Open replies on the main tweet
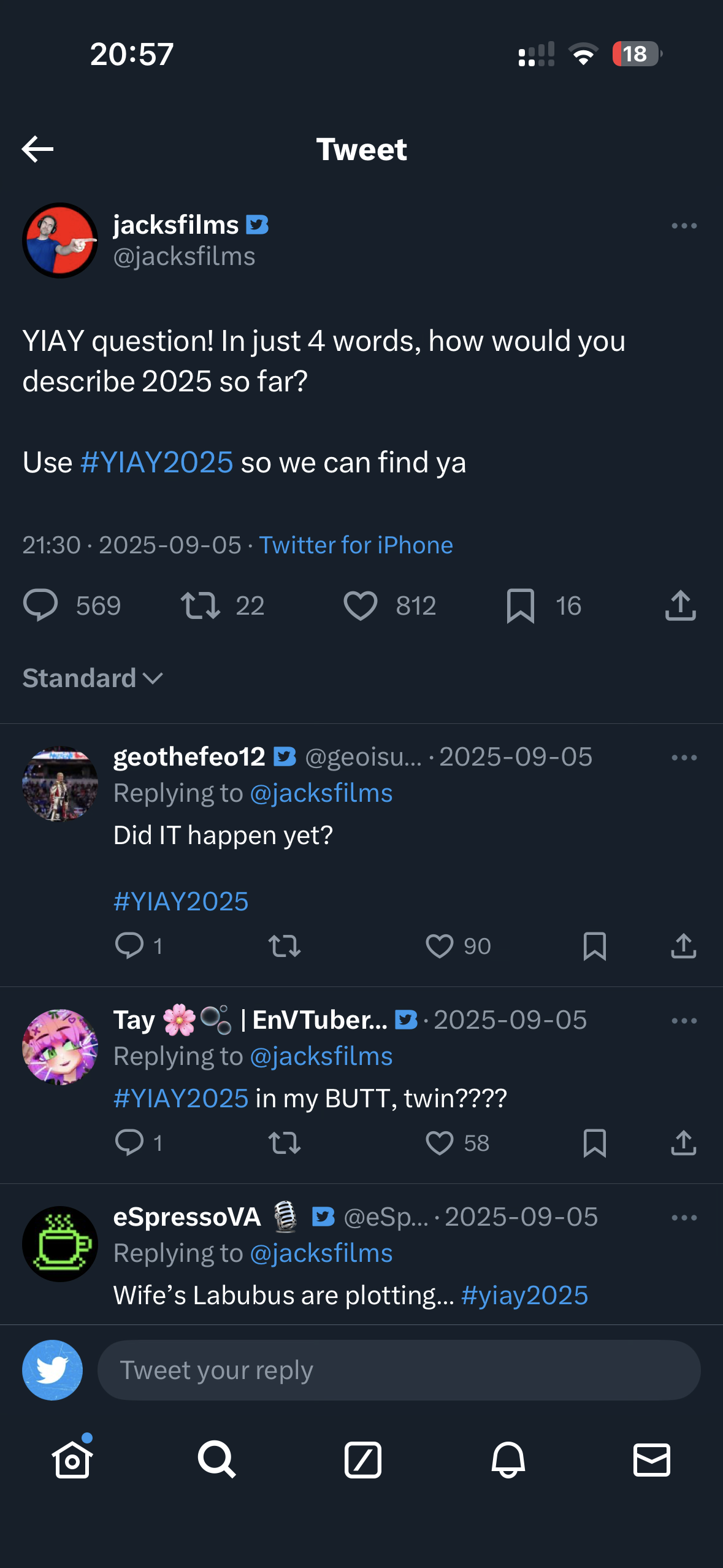Viewport: 723px width, 1568px height. (40, 605)
